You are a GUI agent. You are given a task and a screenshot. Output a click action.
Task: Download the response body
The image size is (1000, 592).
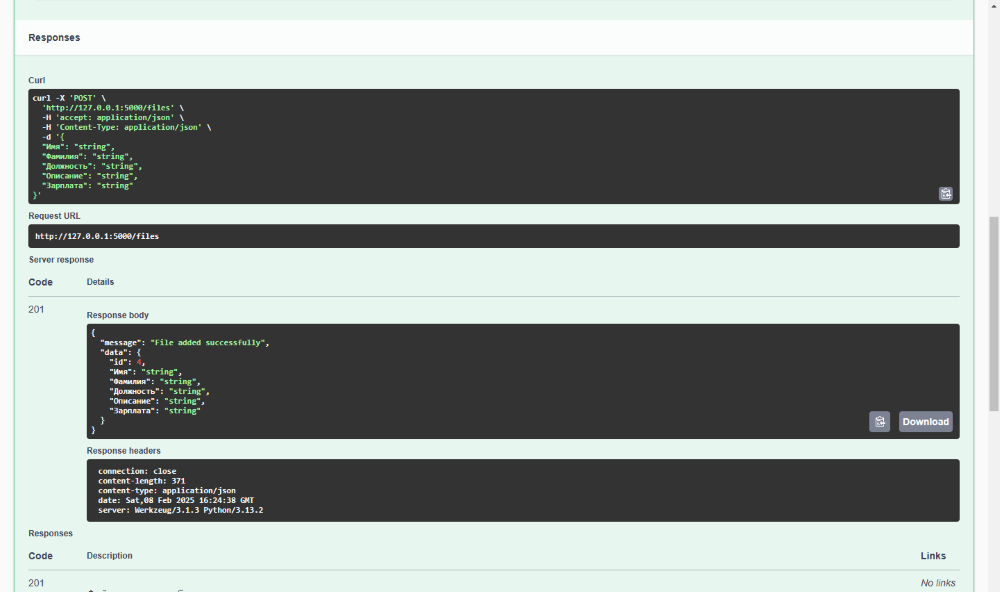pos(925,422)
